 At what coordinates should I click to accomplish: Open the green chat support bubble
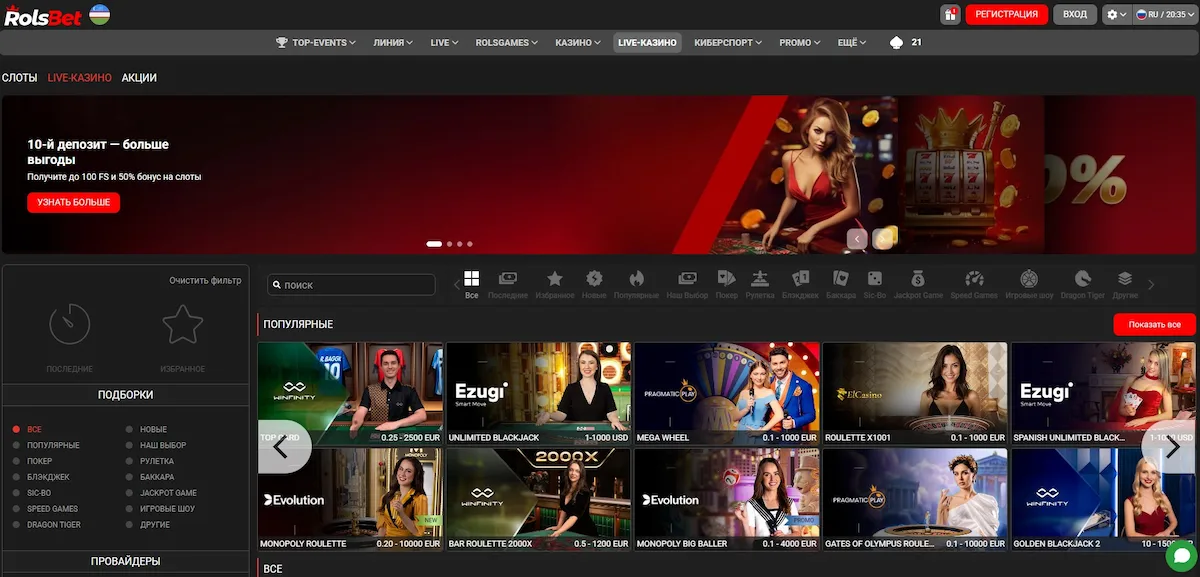point(1180,555)
